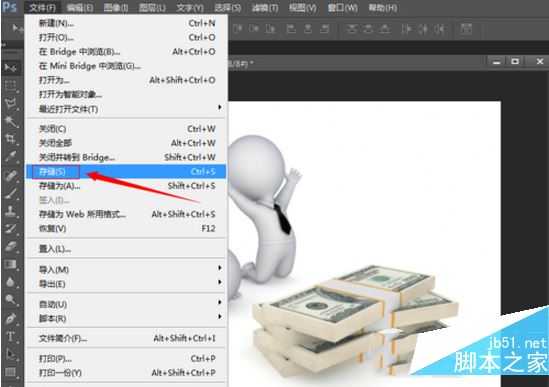This screenshot has height=387, width=549.
Task: Click Distribute Bottom Edges icon
Action: tap(384, 29)
